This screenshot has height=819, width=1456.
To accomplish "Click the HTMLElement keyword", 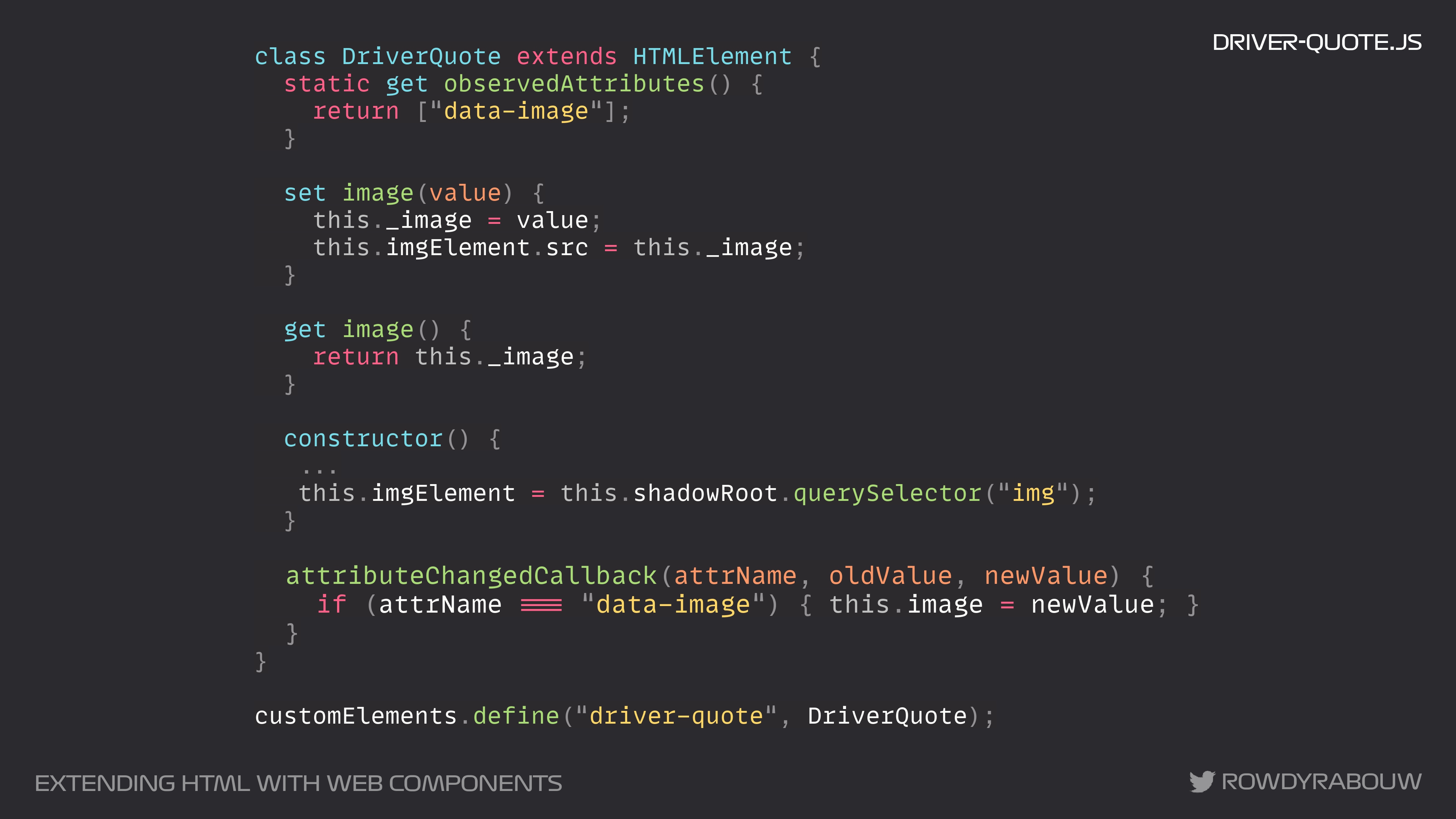I will pos(712,56).
